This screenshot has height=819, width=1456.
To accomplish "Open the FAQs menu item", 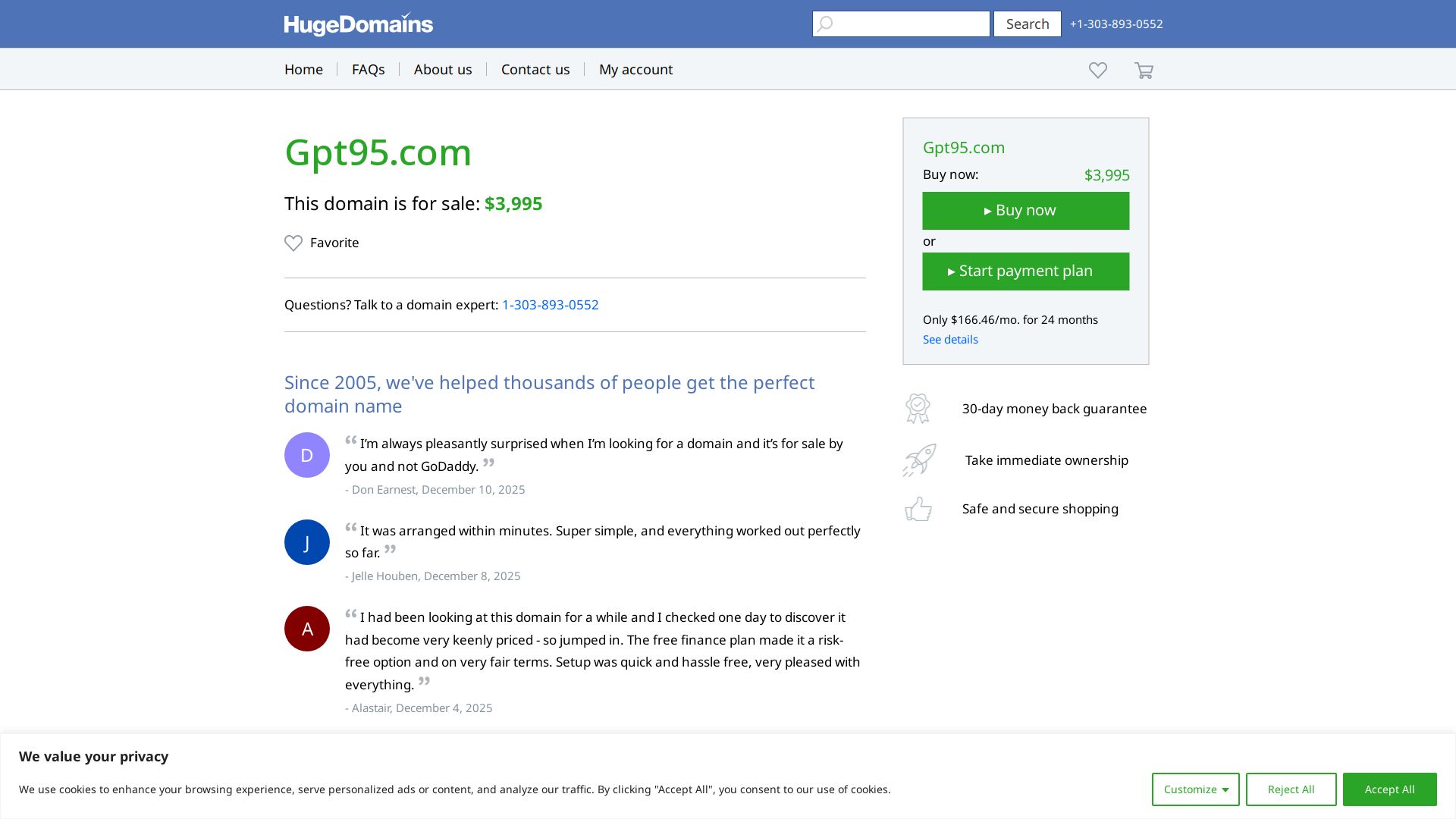I will pos(368,70).
